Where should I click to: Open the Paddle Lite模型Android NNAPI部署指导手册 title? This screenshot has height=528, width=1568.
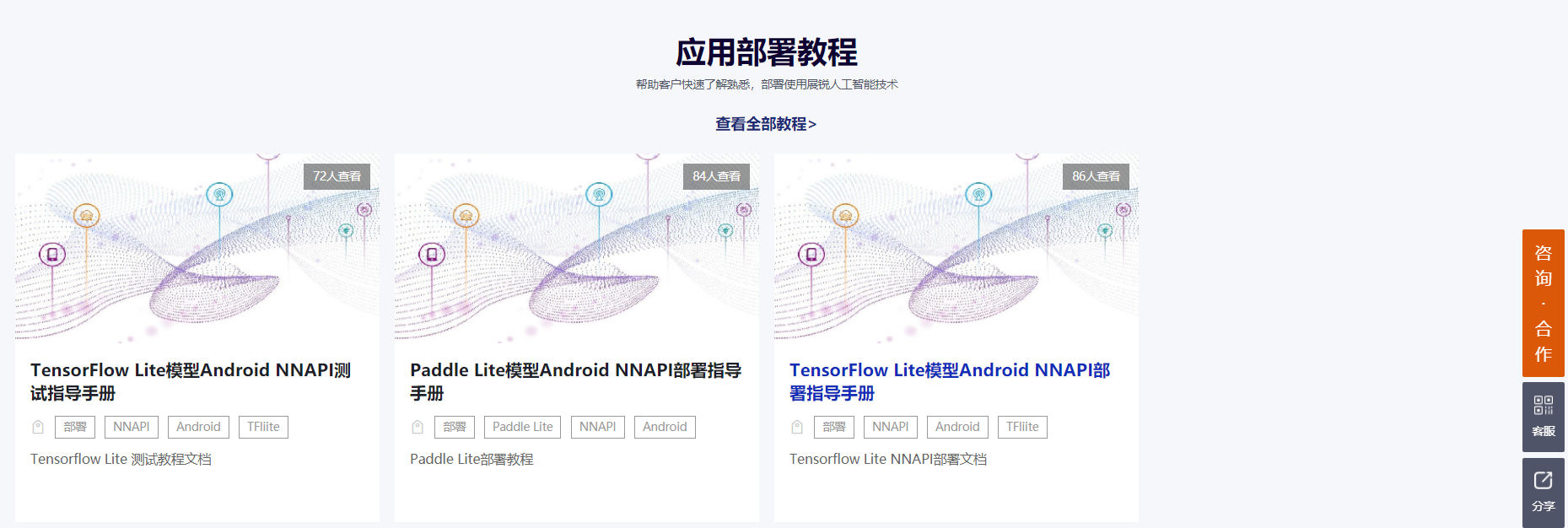(x=576, y=381)
